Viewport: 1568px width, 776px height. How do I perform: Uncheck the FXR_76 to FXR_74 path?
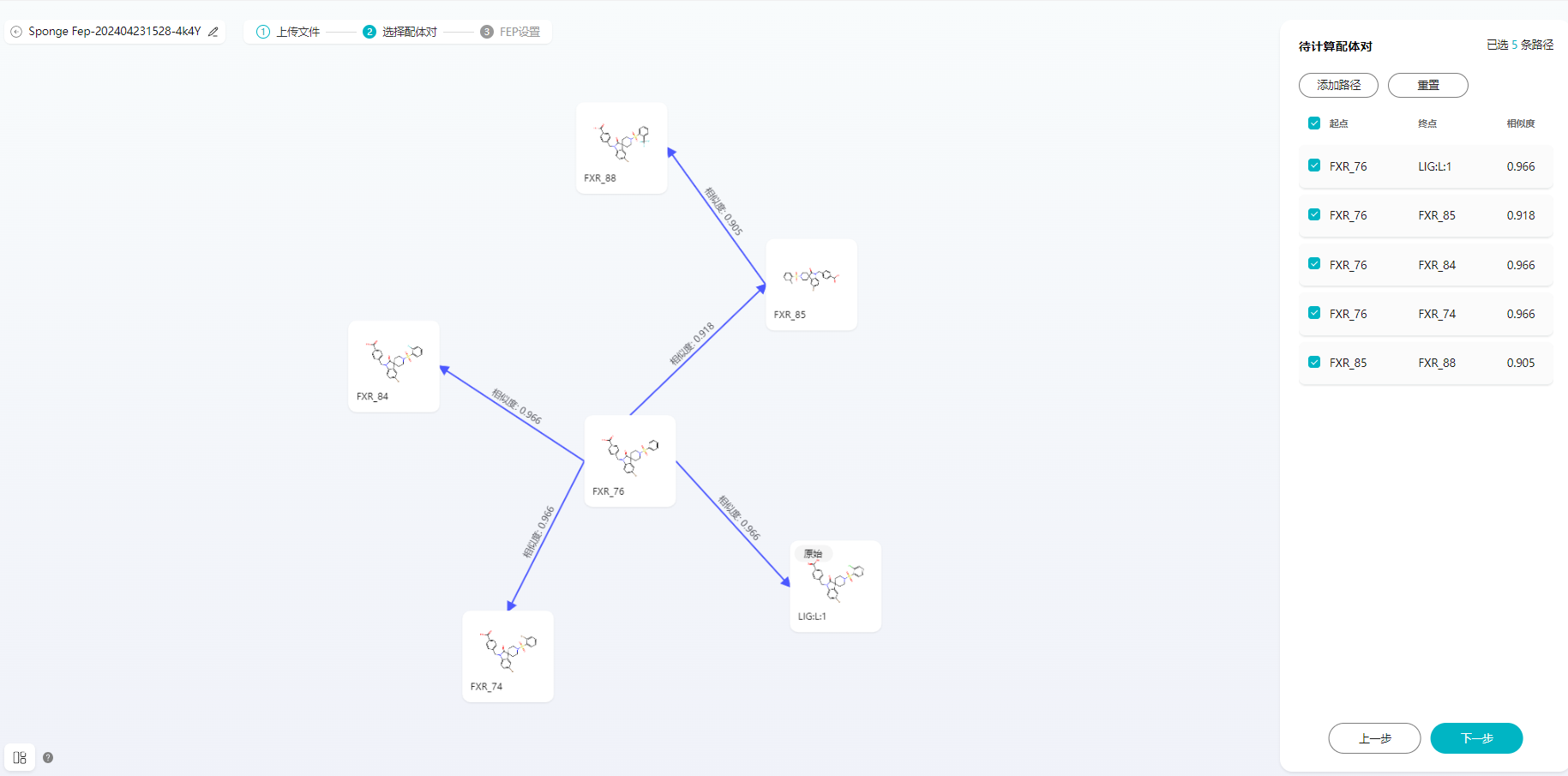pyautogui.click(x=1313, y=313)
